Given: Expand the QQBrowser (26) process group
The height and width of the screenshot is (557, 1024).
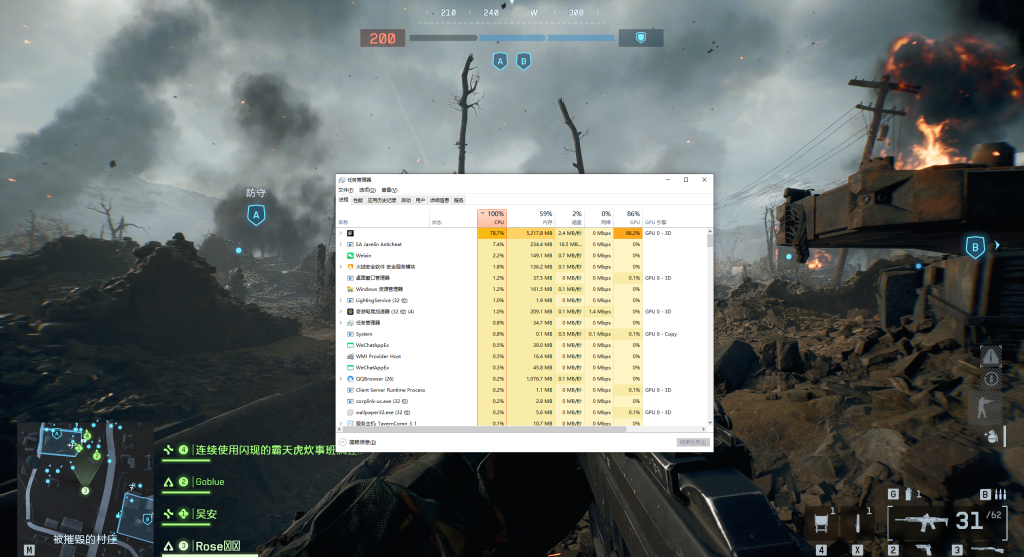Looking at the screenshot, I should point(341,379).
